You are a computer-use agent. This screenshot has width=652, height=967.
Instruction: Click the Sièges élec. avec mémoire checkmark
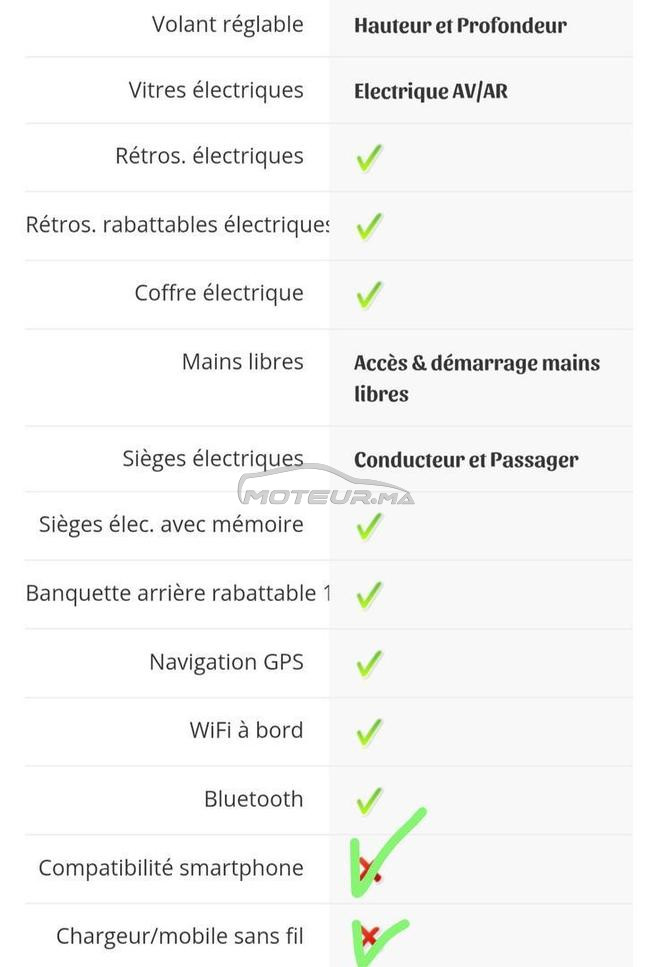(x=369, y=527)
